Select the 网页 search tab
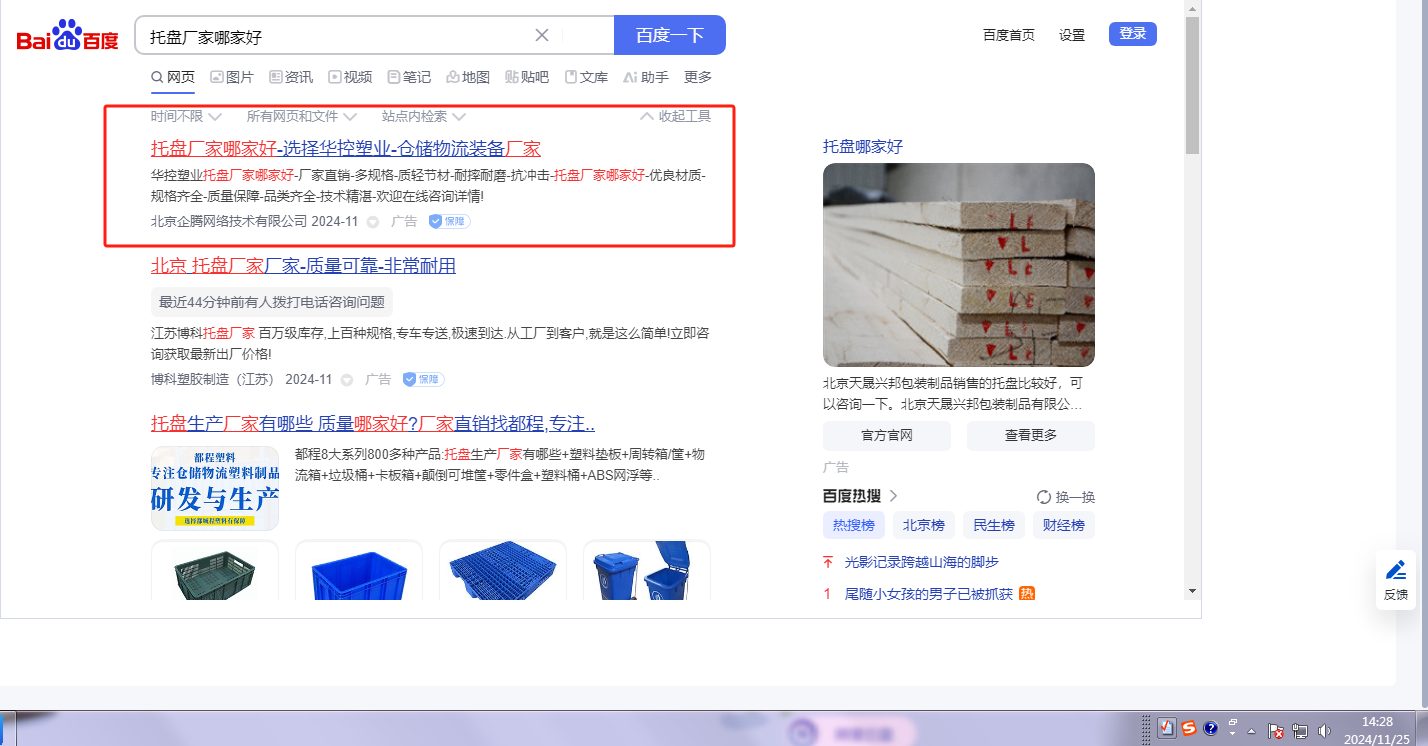 [173, 77]
